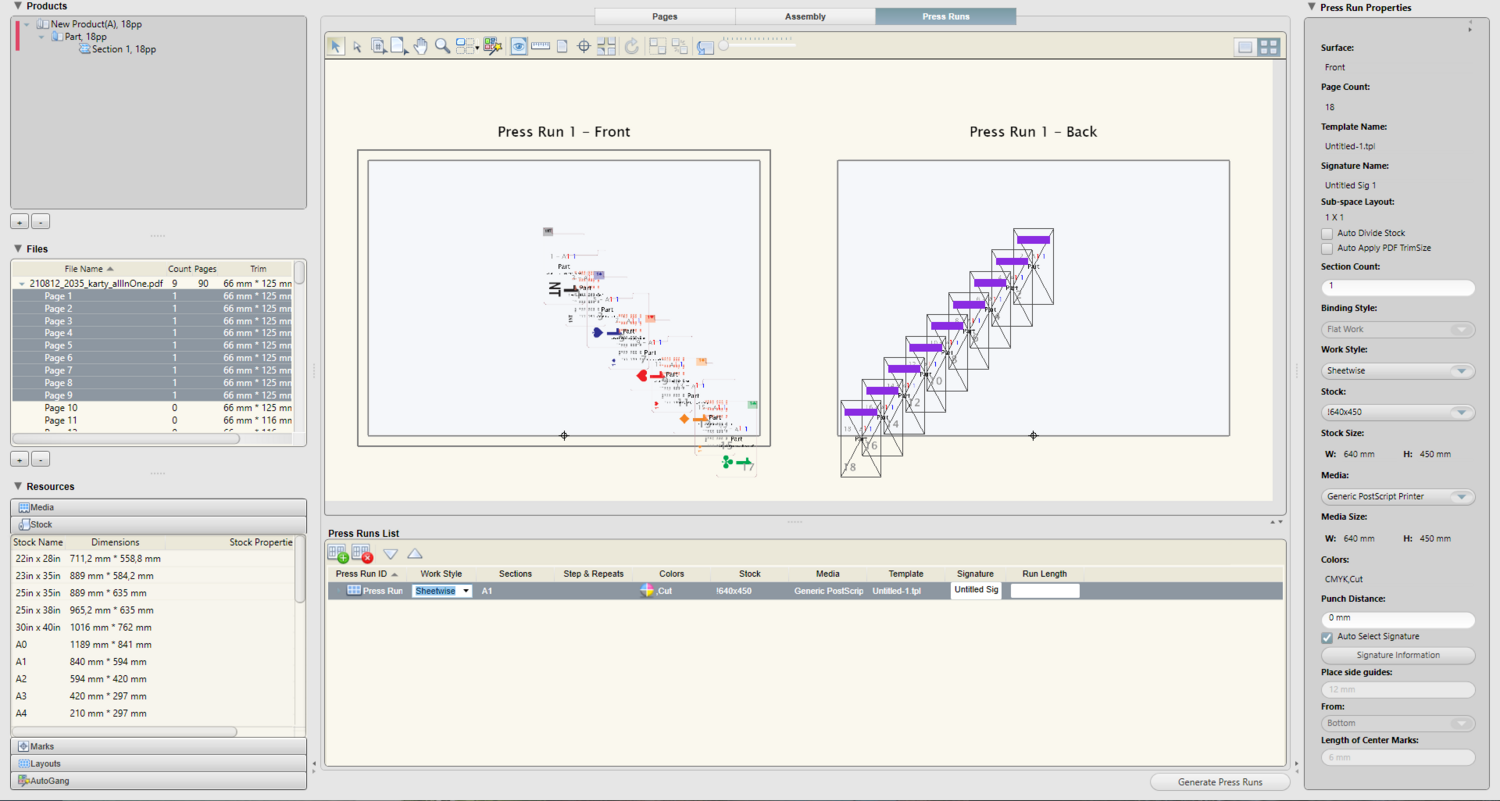
Task: Click the ungroup objects icon
Action: click(679, 46)
